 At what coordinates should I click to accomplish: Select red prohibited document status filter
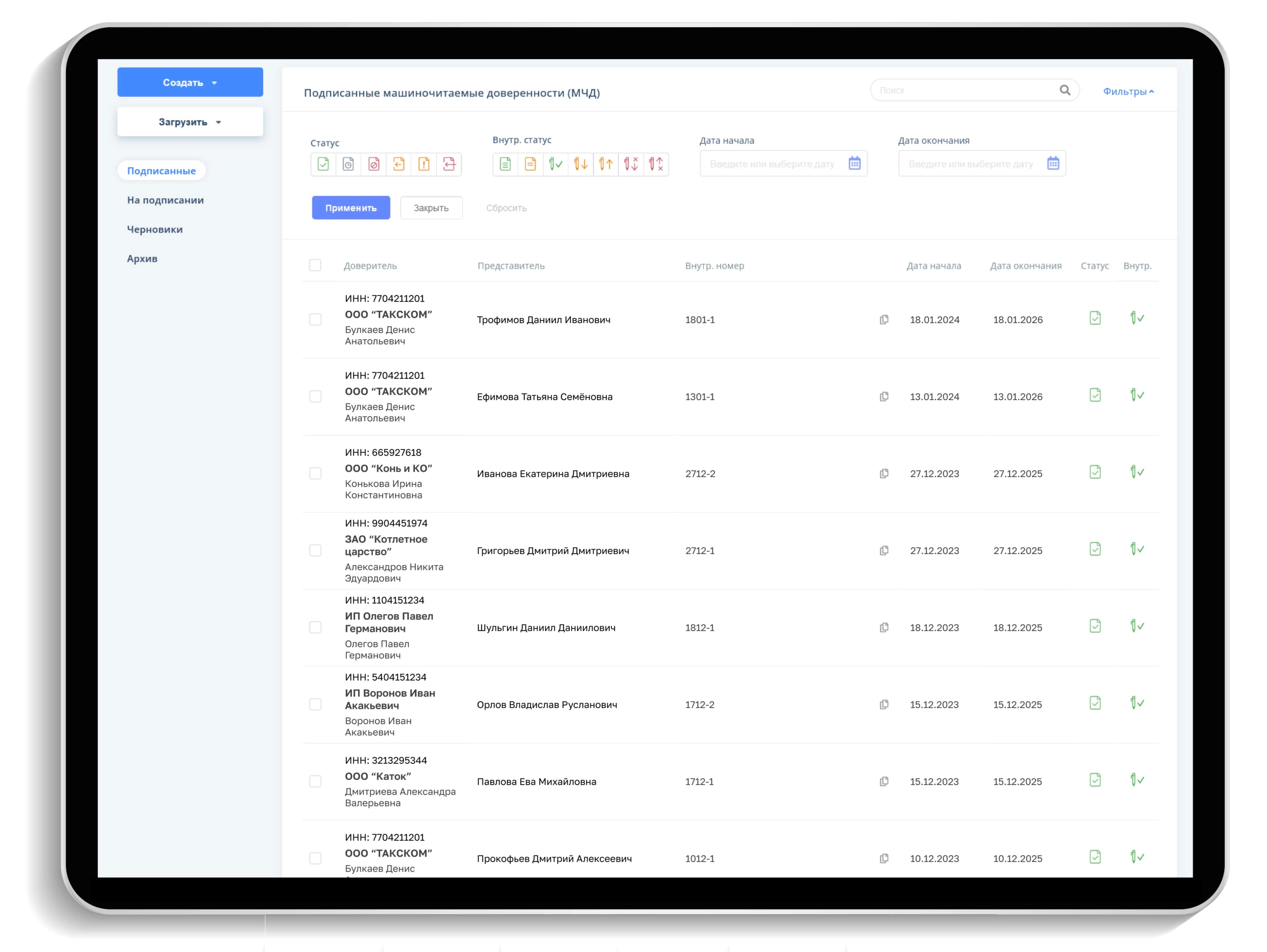pyautogui.click(x=373, y=164)
